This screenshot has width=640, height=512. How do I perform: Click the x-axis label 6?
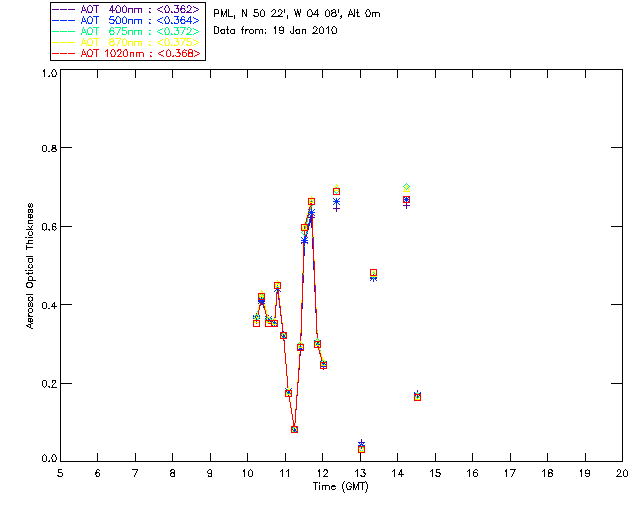coord(98,473)
